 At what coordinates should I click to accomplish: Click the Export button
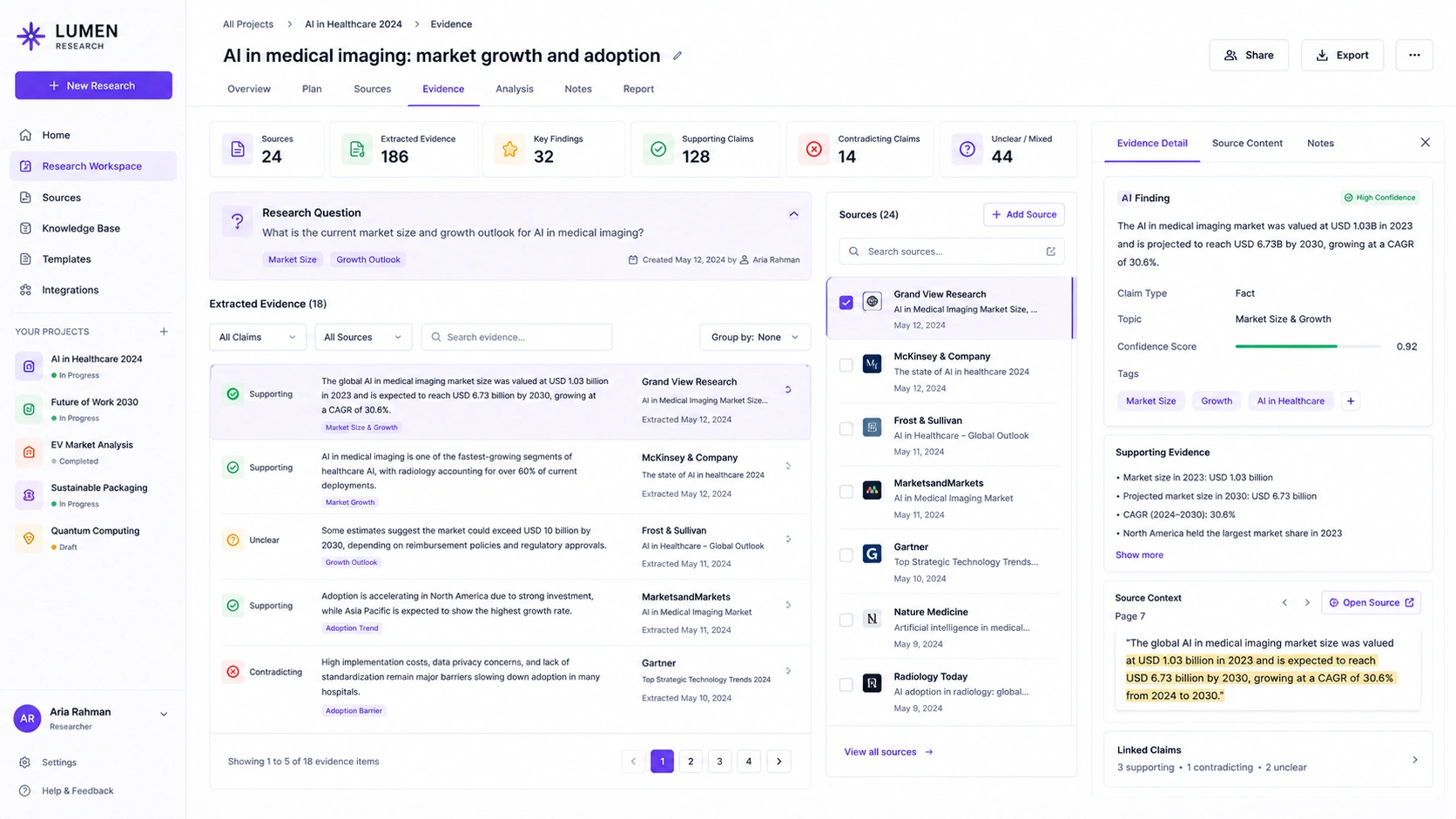(x=1342, y=55)
